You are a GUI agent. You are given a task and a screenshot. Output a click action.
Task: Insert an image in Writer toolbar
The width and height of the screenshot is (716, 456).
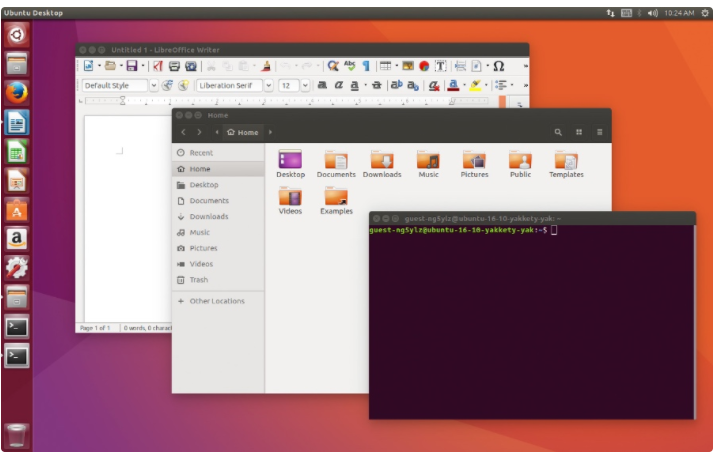(408, 66)
